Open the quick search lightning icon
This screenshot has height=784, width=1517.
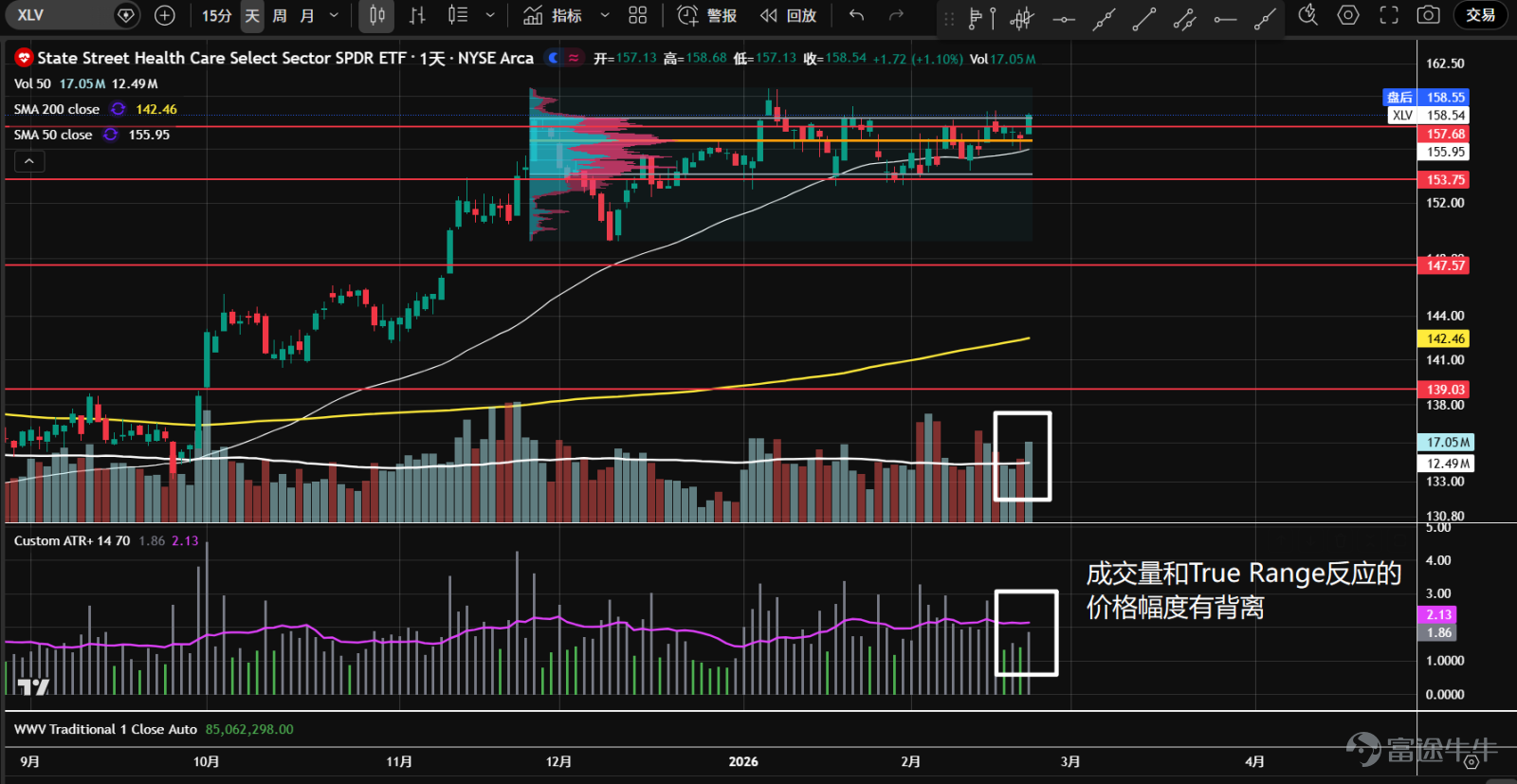tap(1308, 15)
